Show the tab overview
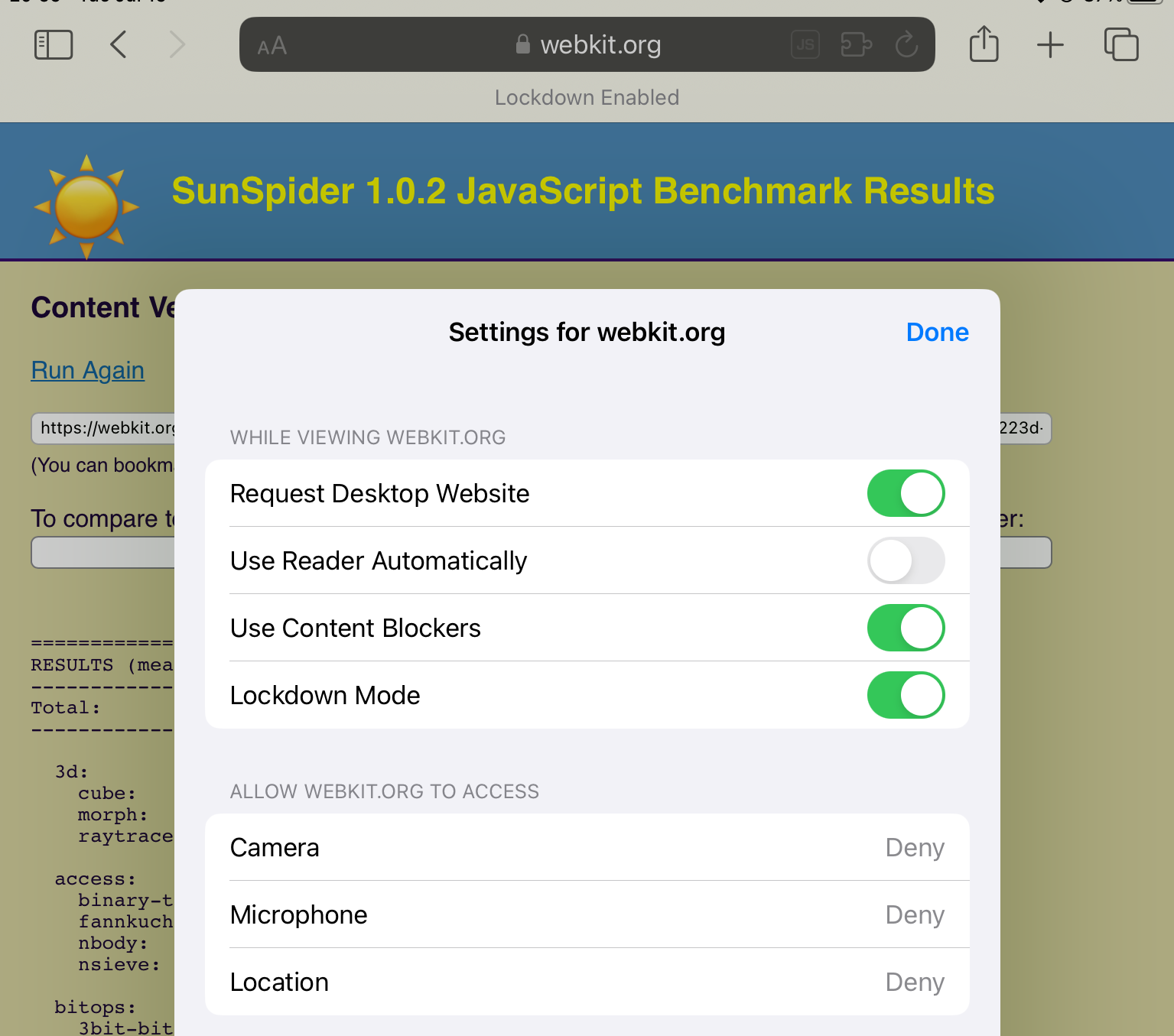This screenshot has height=1036, width=1174. [x=1121, y=44]
